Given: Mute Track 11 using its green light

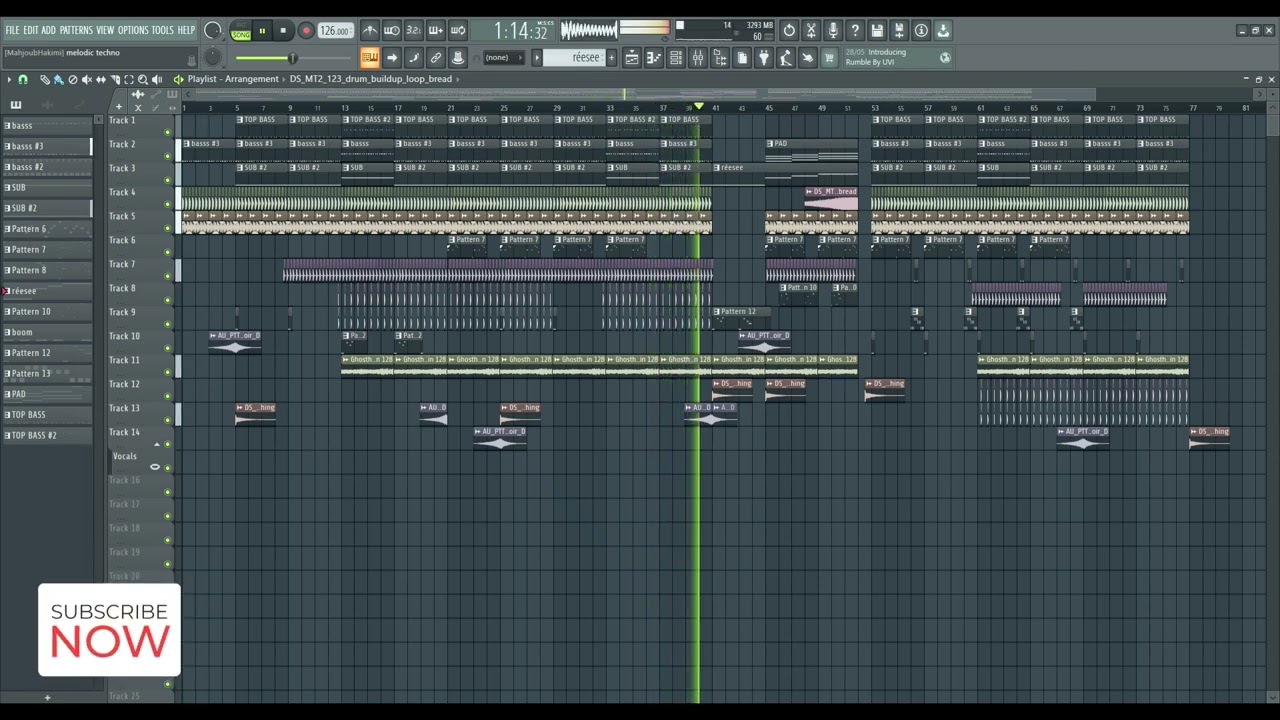Looking at the screenshot, I should (167, 372).
